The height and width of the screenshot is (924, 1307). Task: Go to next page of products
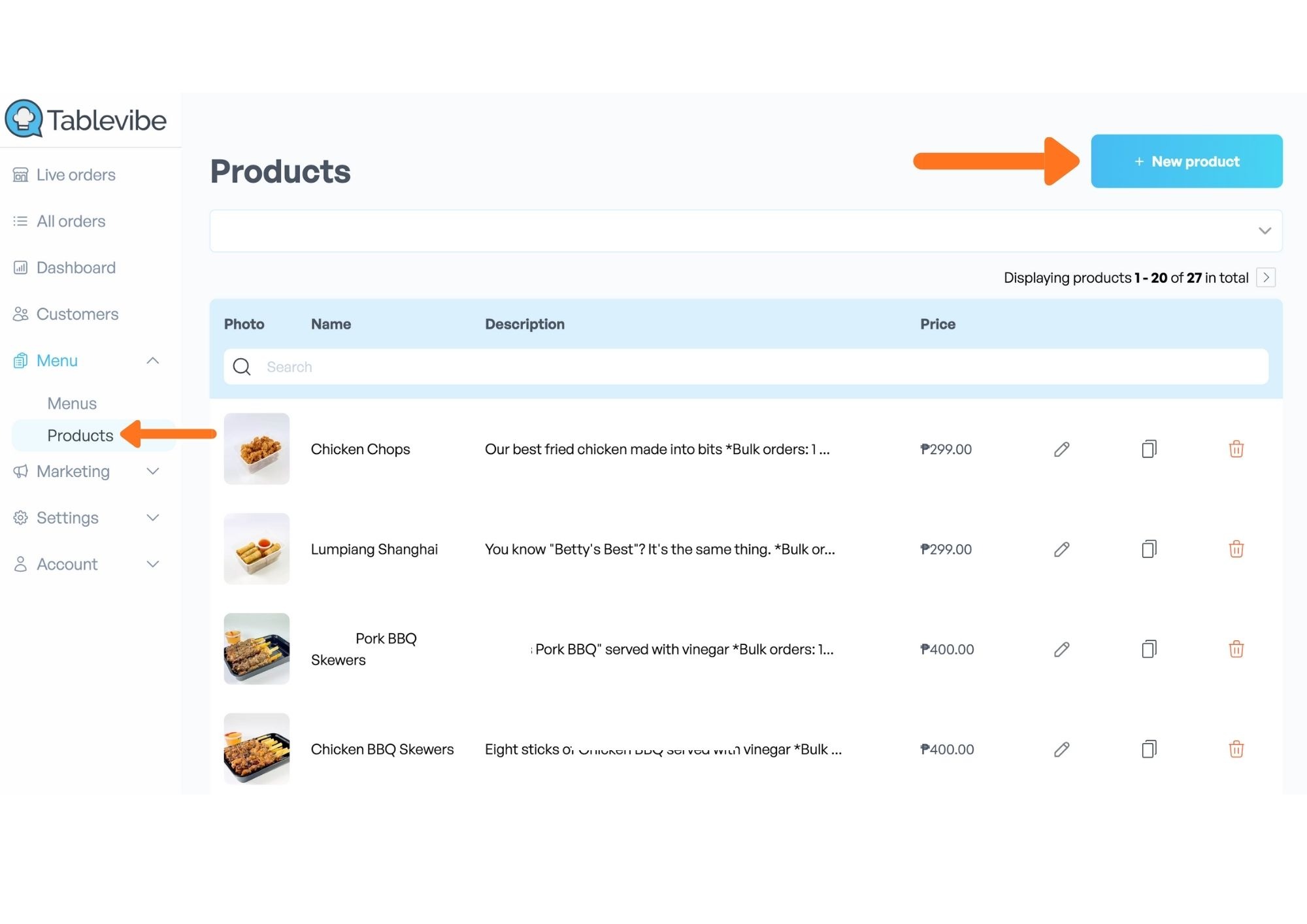(x=1266, y=277)
